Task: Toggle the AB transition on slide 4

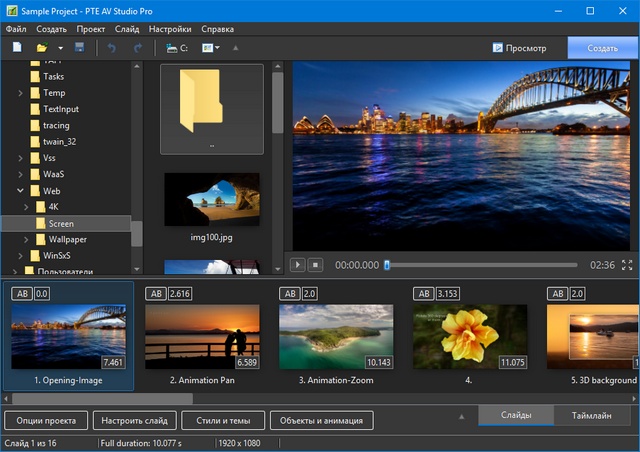Action: (423, 294)
